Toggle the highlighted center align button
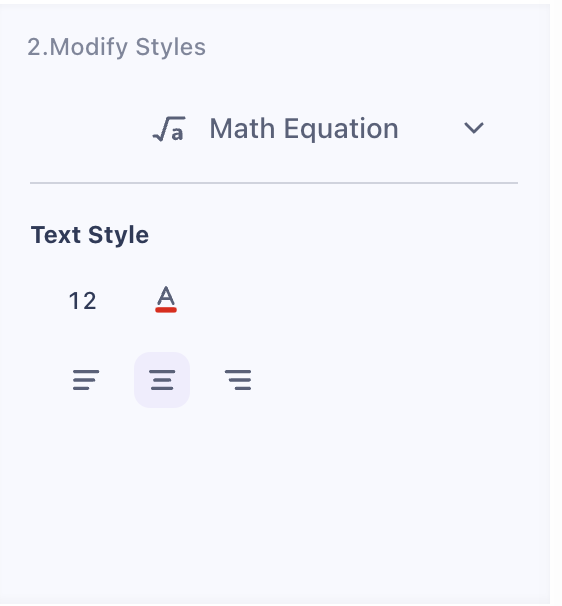Image resolution: width=562 pixels, height=606 pixels. (x=162, y=380)
